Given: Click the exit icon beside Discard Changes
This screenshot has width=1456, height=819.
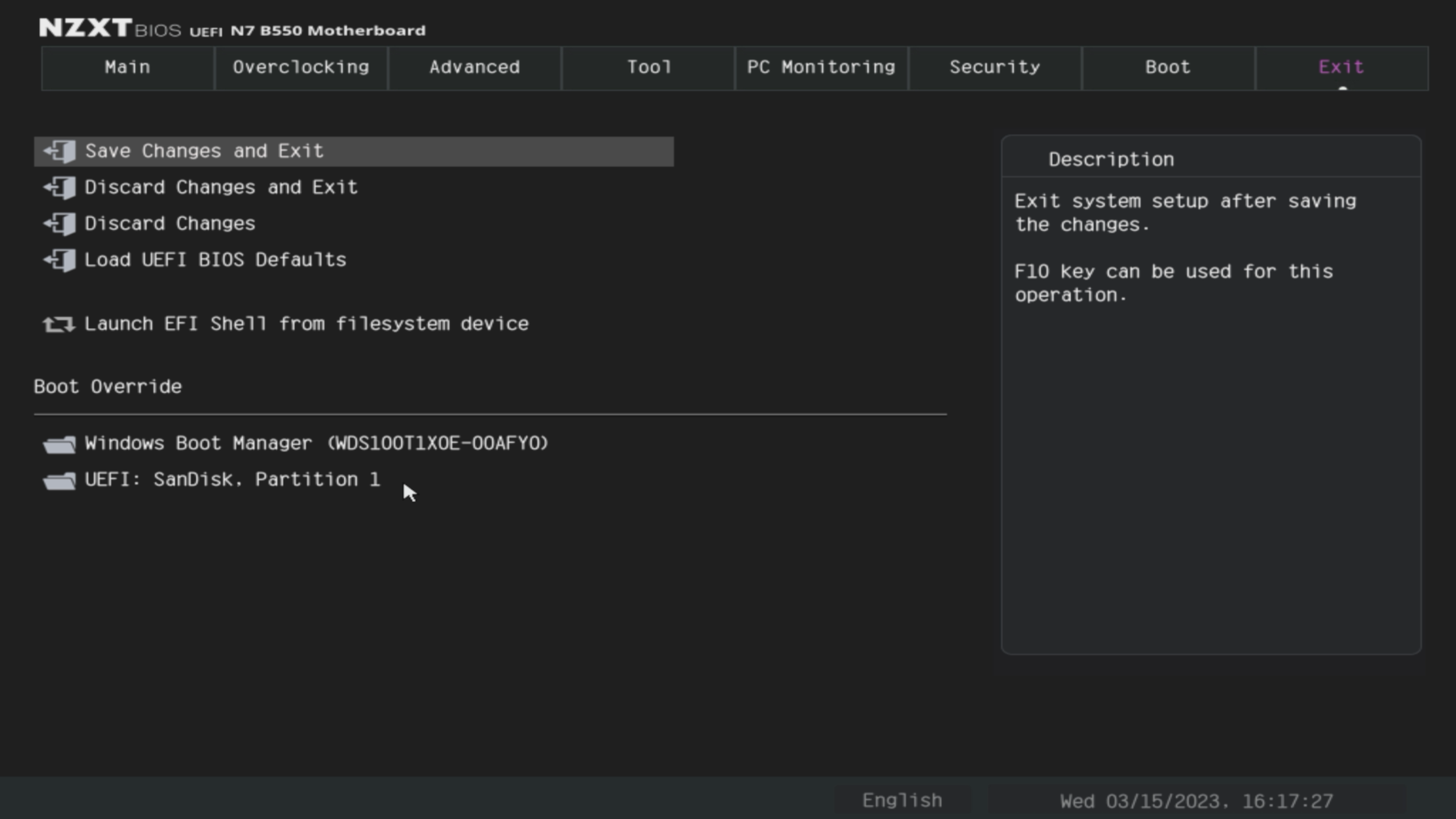Looking at the screenshot, I should pos(59,224).
